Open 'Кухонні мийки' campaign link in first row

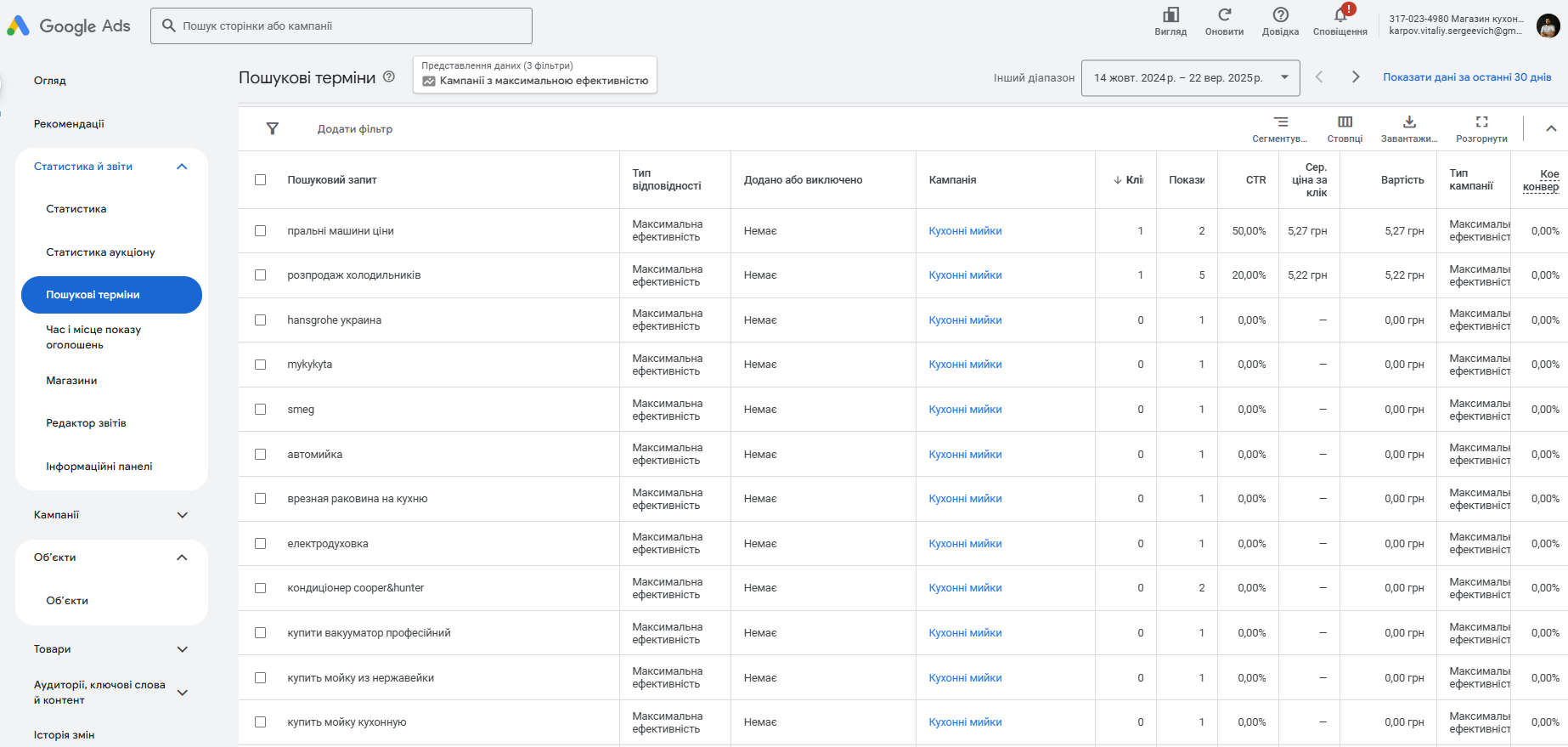coord(965,231)
